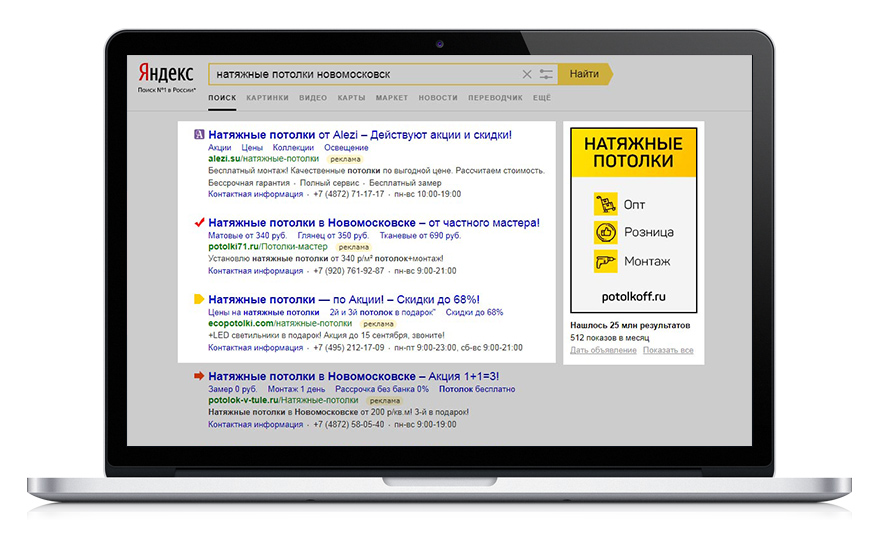Image resolution: width=881 pixels, height=535 pixels.
Task: Click the Опт cart icon in banner
Action: click(x=606, y=204)
